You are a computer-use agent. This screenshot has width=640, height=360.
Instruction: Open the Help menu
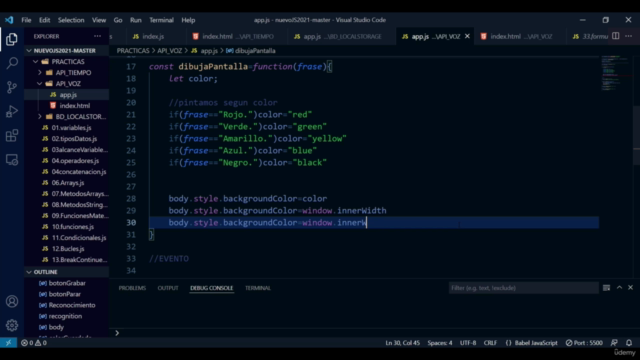pyautogui.click(x=188, y=20)
